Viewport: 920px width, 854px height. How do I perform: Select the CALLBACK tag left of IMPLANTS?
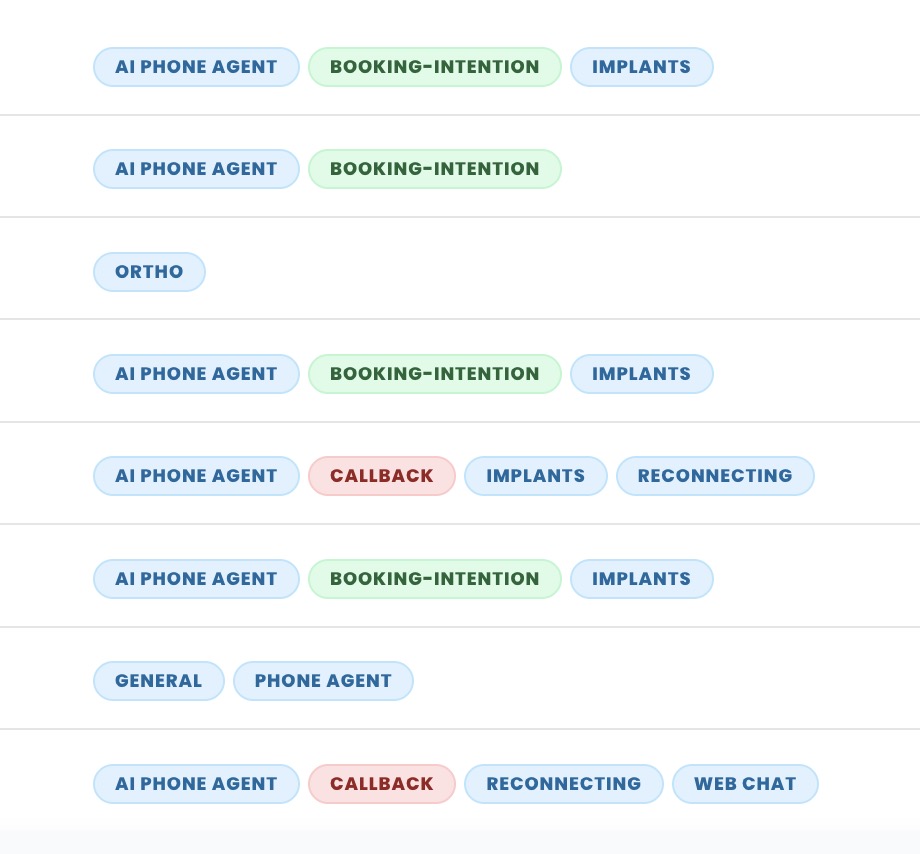pos(382,476)
